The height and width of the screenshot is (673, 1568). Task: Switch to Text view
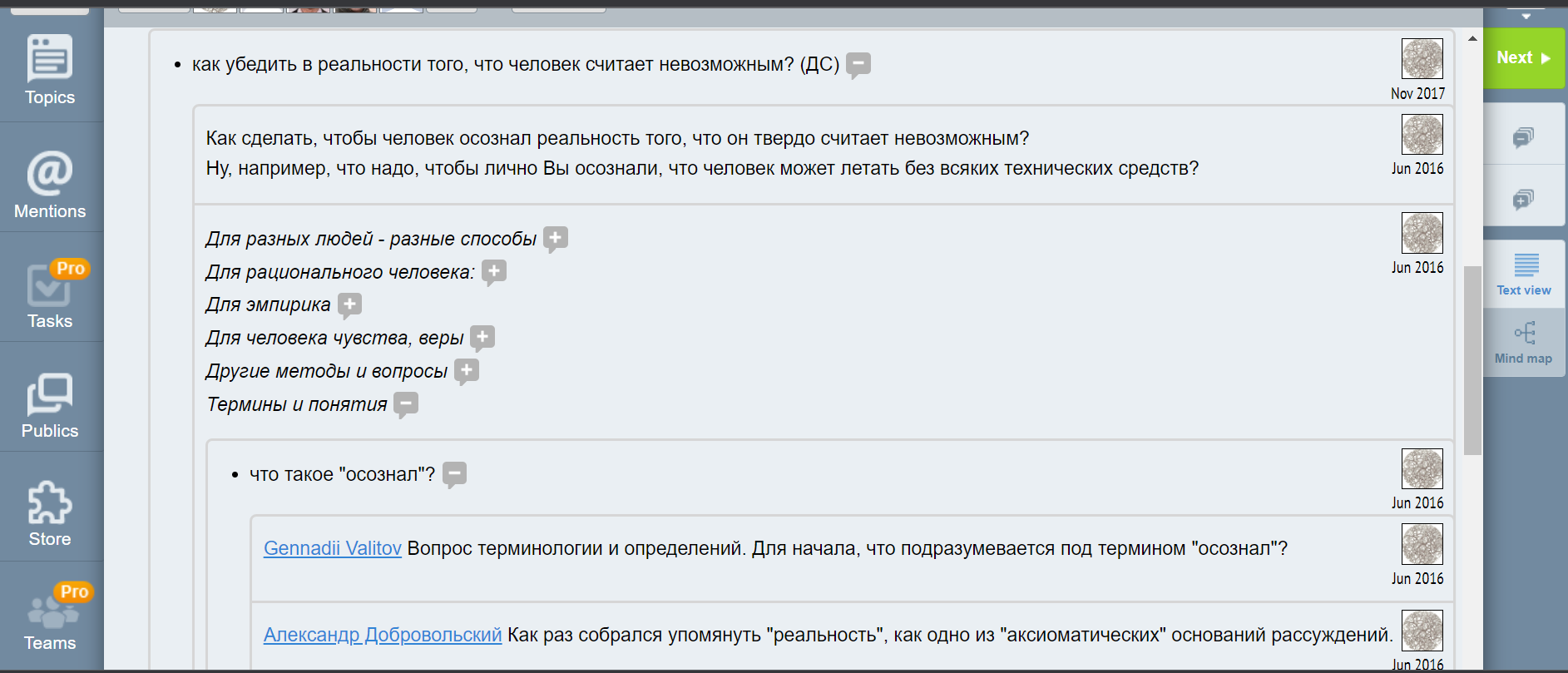[x=1524, y=275]
